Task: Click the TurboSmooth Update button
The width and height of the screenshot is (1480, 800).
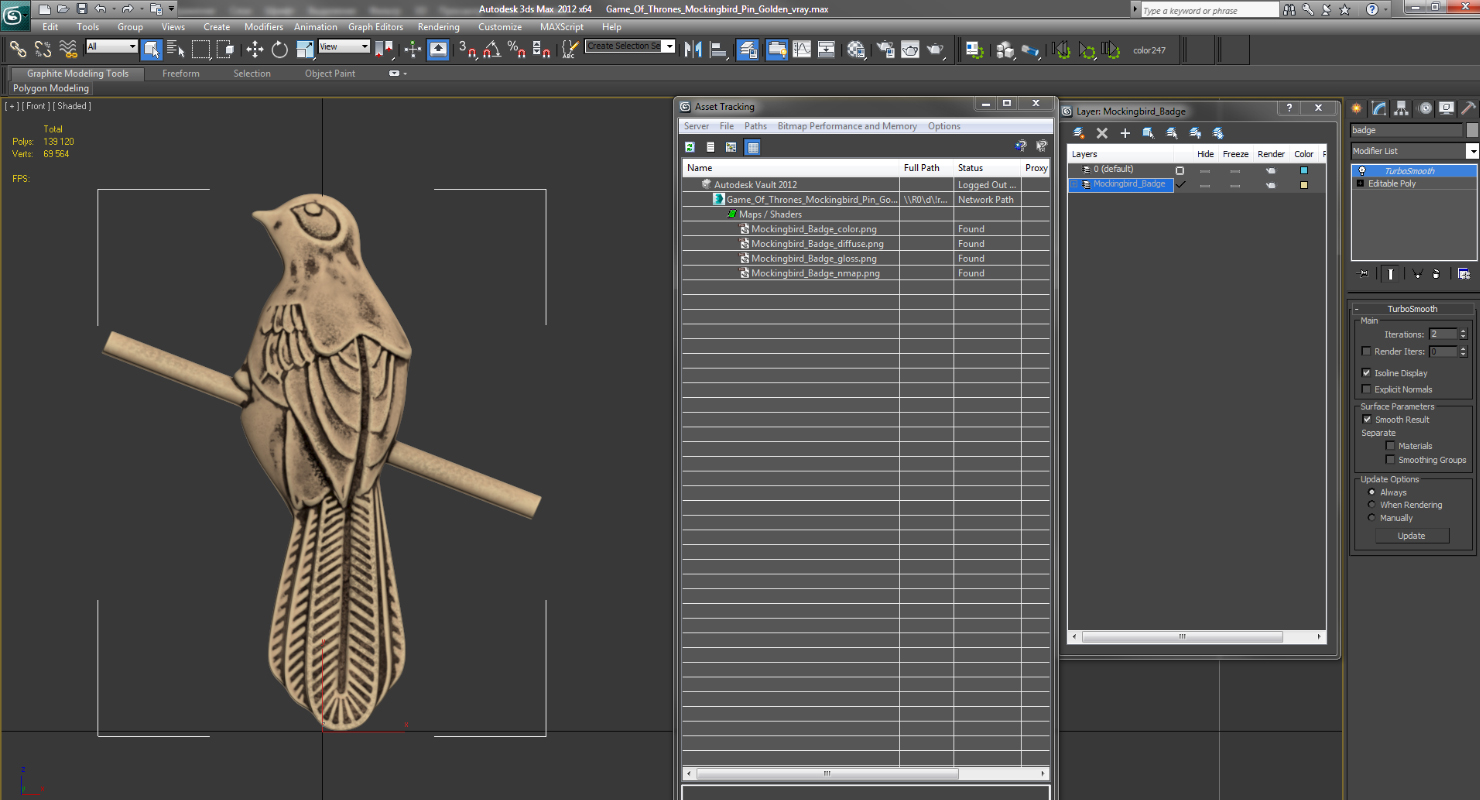Action: pyautogui.click(x=1411, y=536)
